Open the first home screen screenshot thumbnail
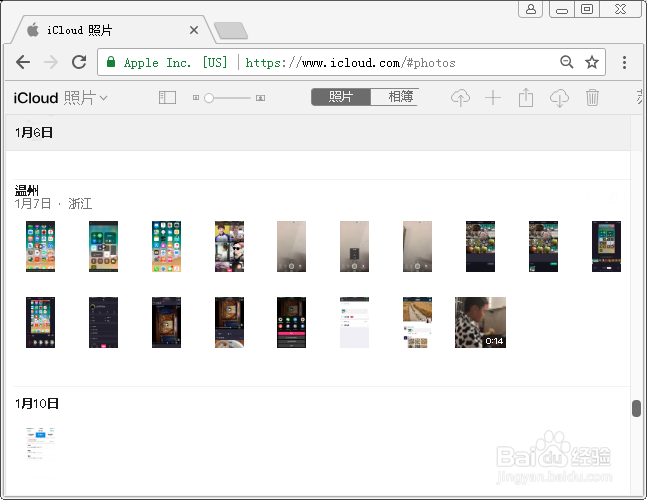Viewport: 647px width, 500px height. pos(40,246)
